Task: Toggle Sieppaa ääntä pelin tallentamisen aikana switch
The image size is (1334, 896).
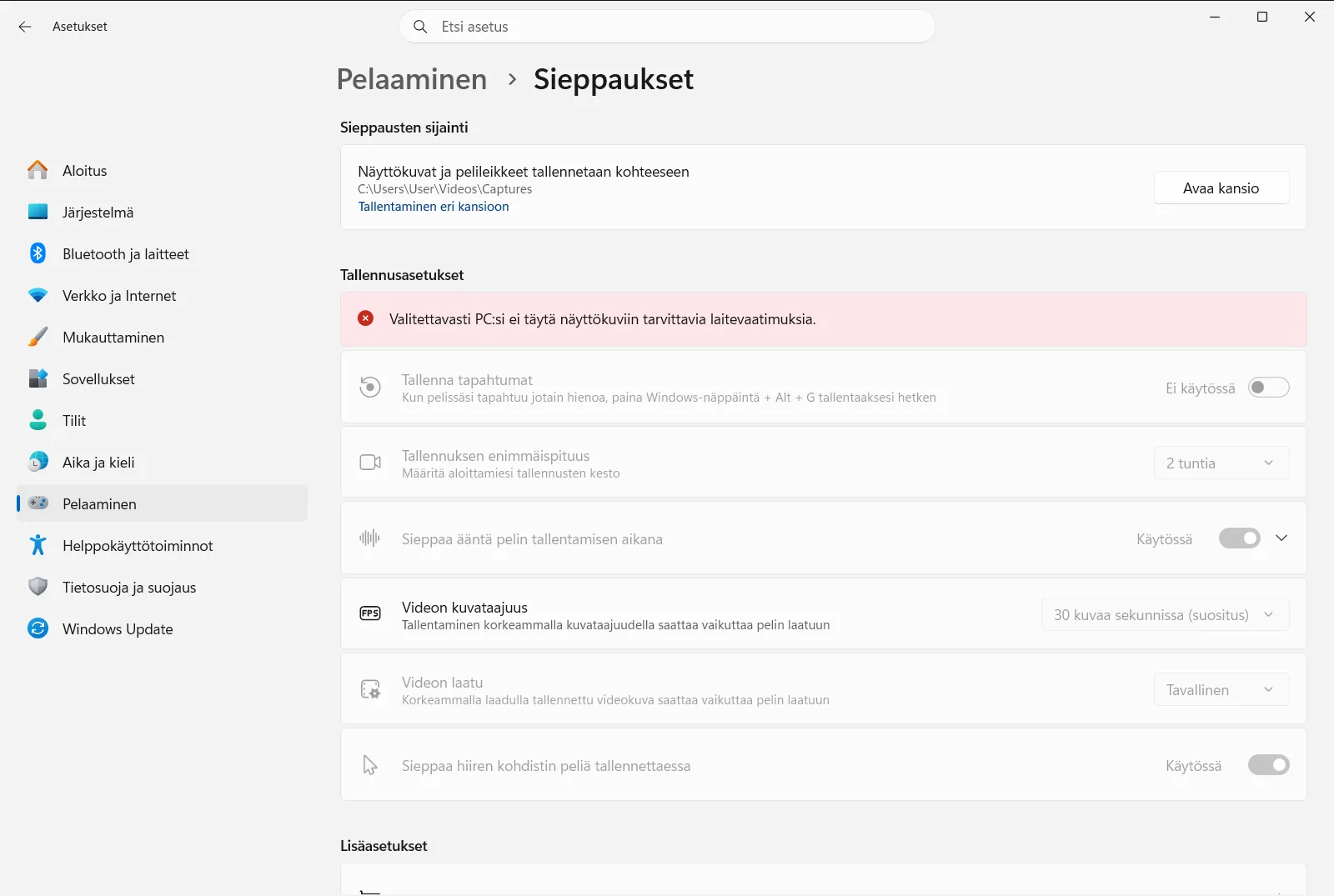Action: (x=1239, y=538)
